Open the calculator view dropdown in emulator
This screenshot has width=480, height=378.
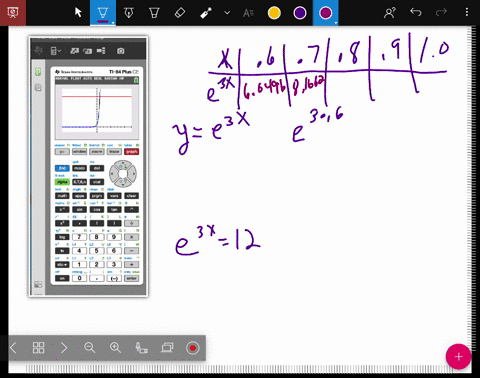click(55, 51)
